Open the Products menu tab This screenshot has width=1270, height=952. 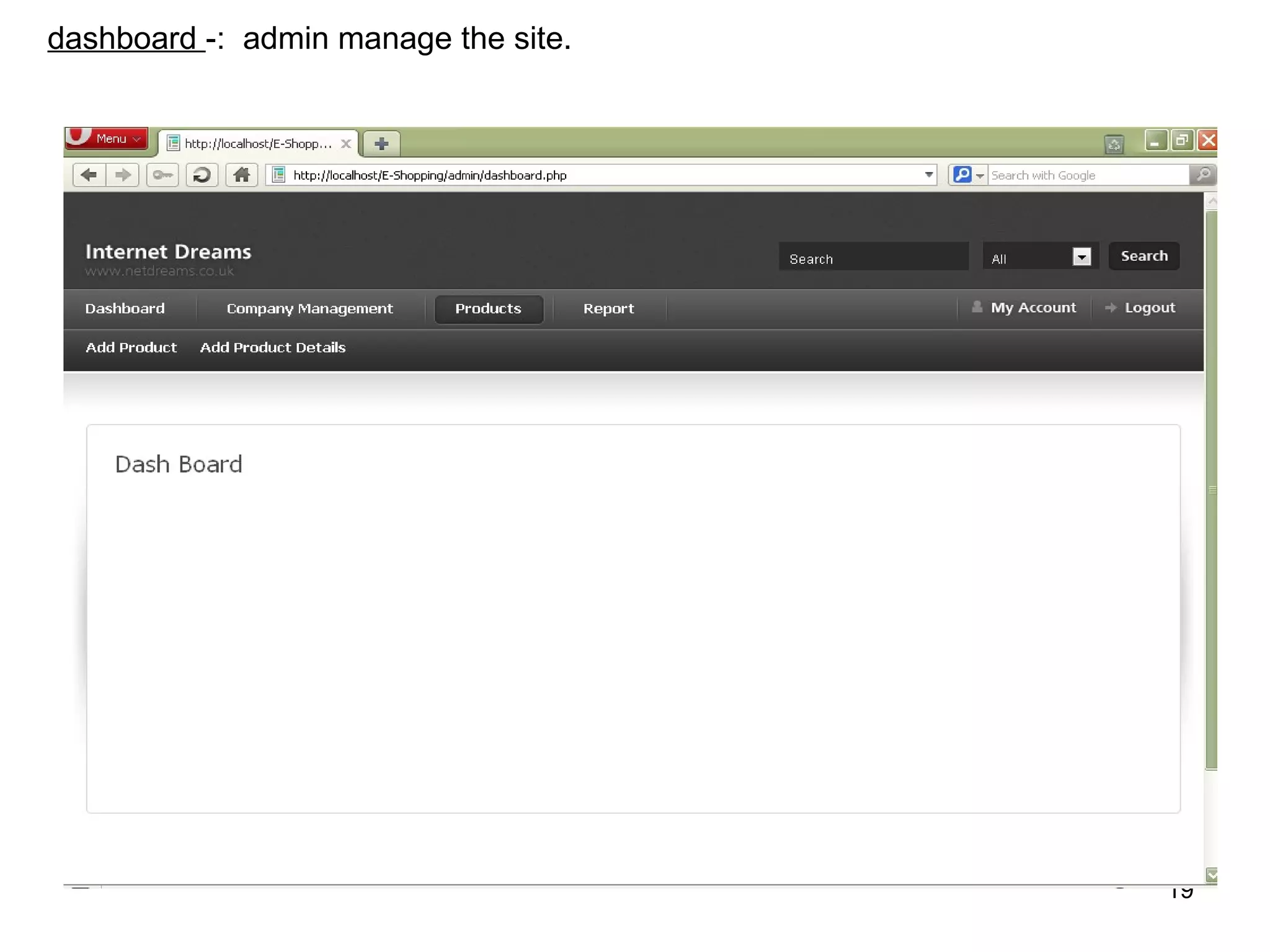488,309
